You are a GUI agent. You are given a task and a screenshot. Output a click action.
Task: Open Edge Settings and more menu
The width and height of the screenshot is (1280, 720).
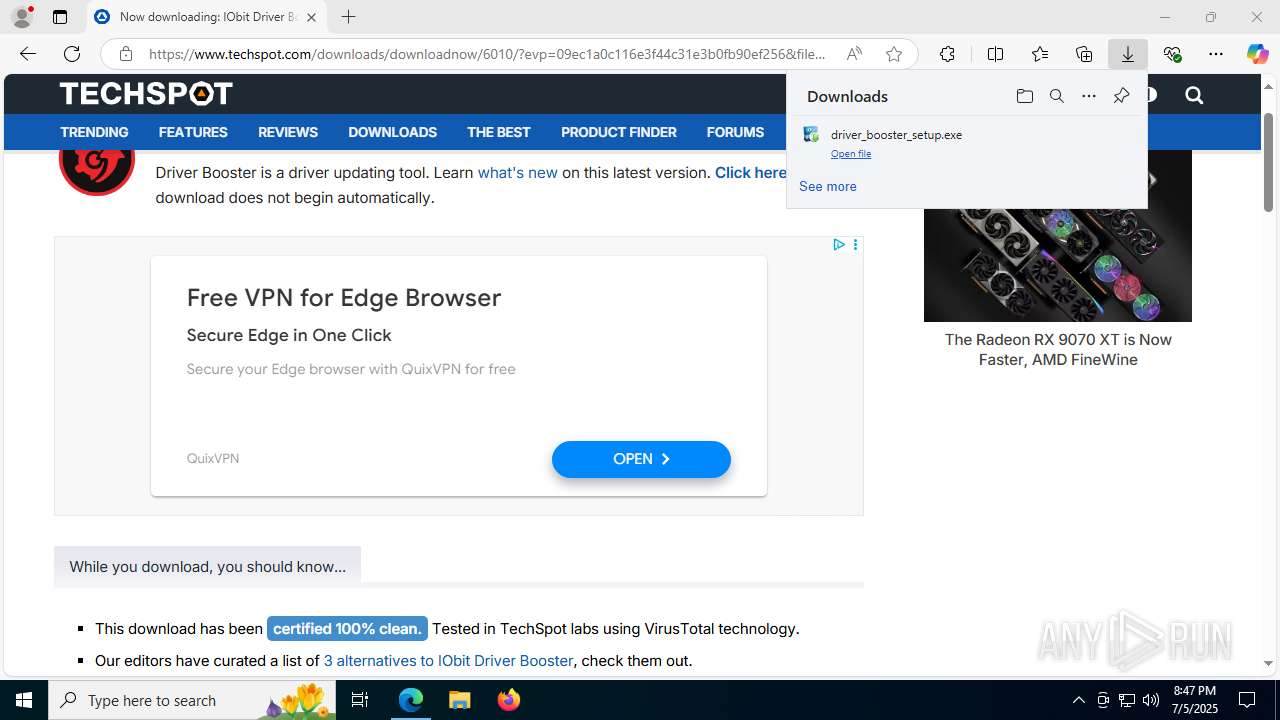(x=1216, y=54)
